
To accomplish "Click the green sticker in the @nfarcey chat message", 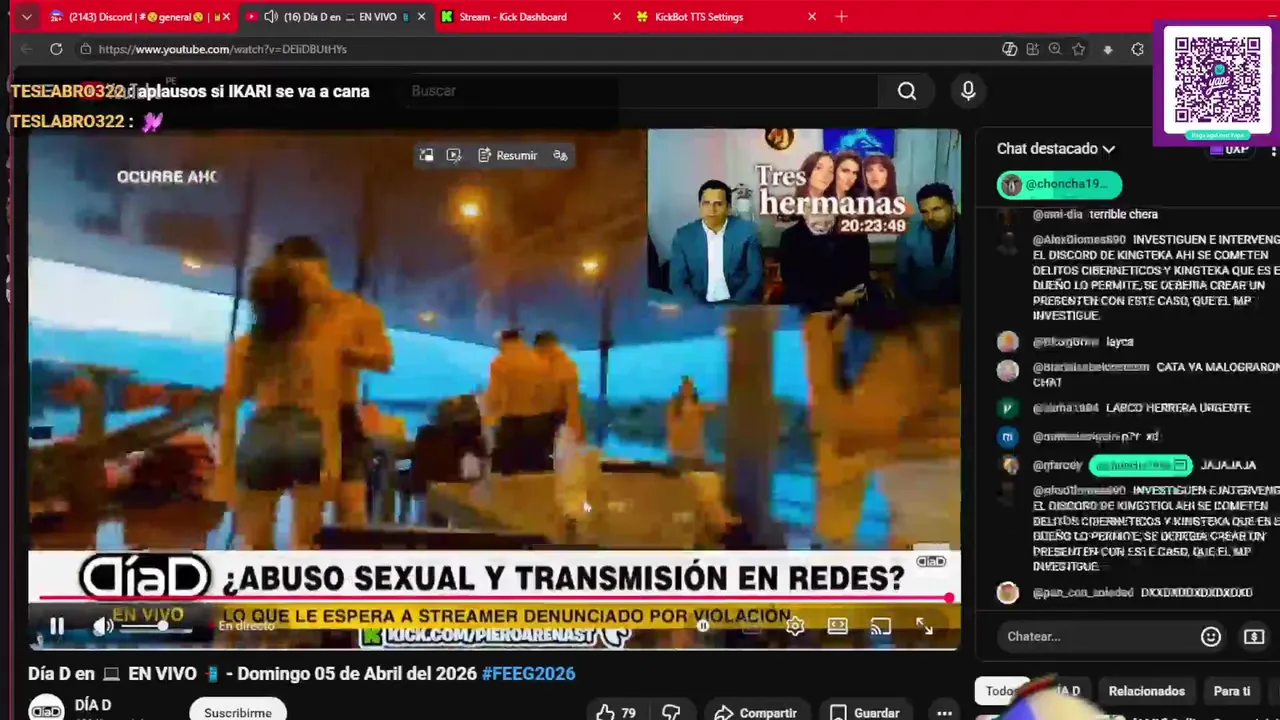I will click(x=1140, y=465).
